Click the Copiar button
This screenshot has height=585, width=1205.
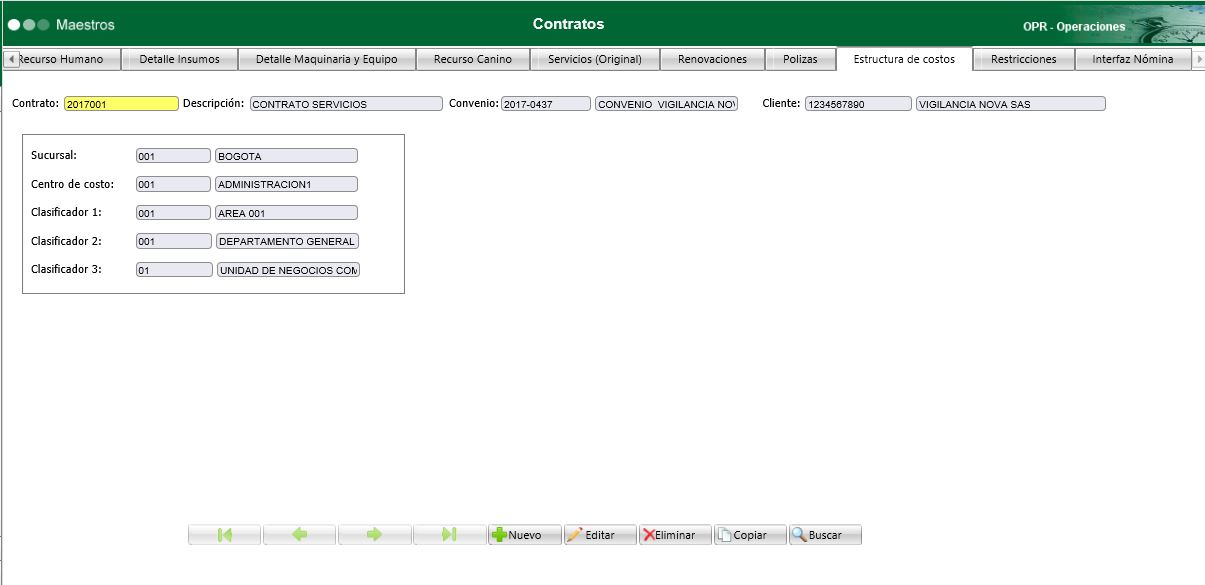coord(750,535)
